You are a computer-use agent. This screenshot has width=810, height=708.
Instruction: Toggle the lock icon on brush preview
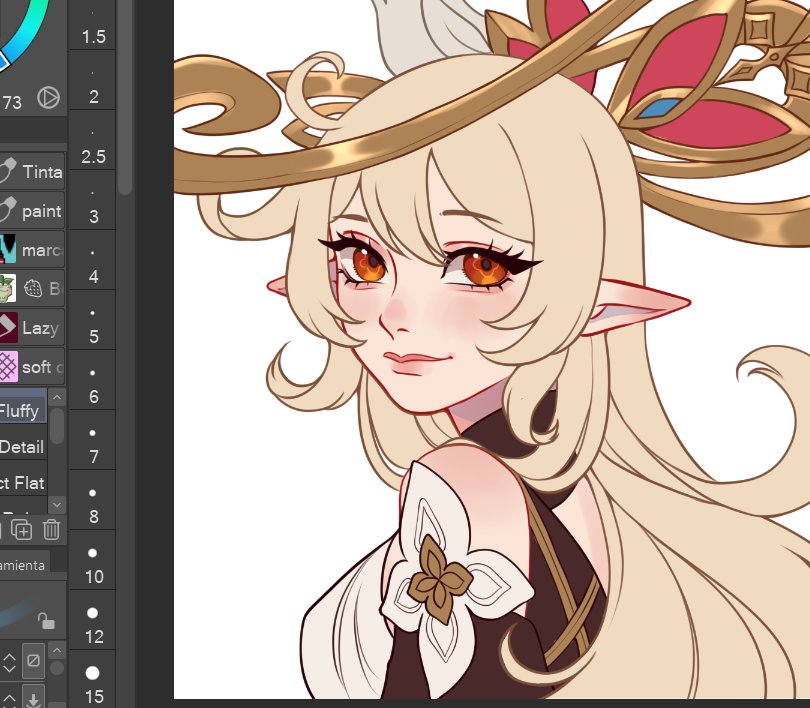coord(46,621)
